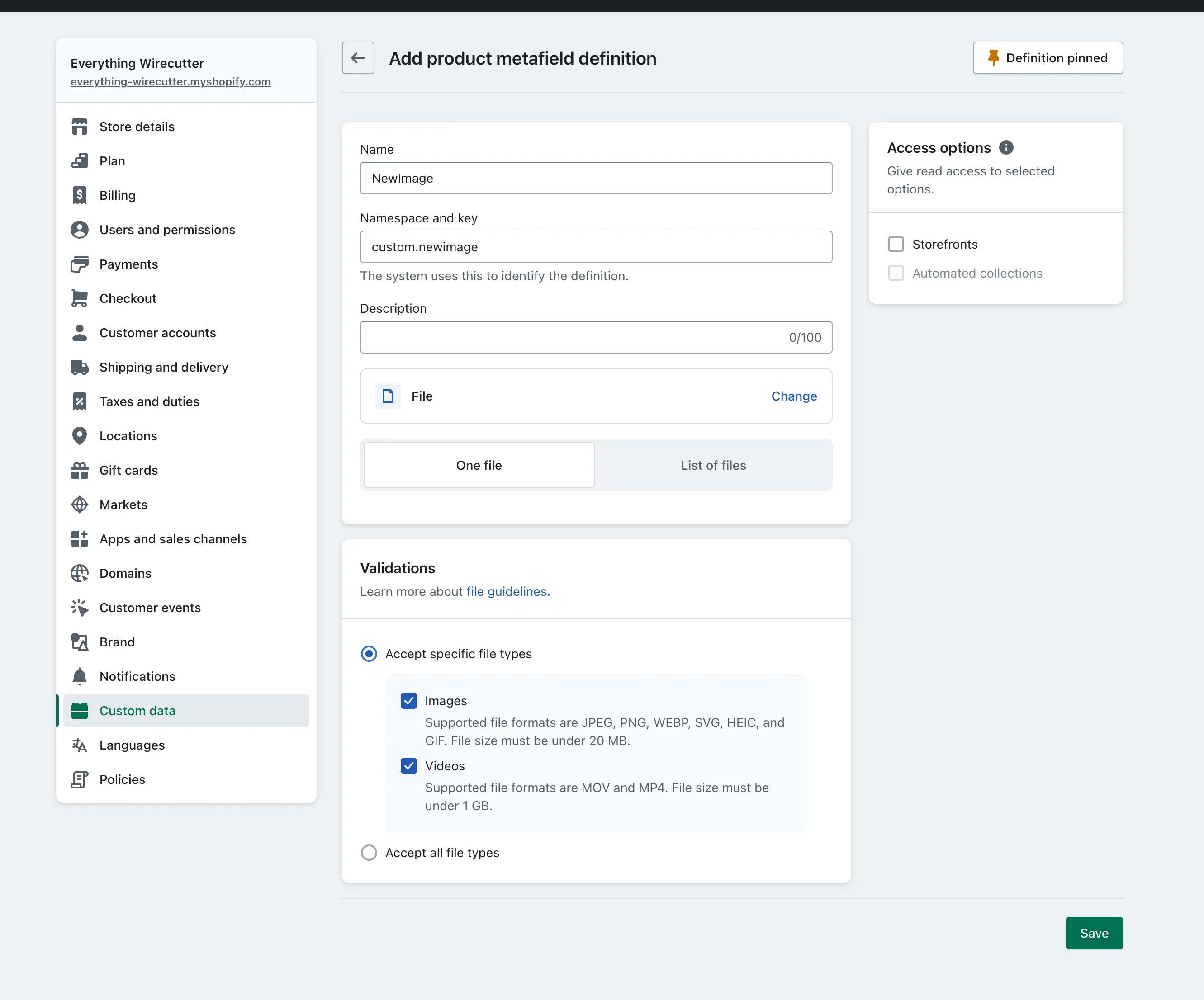Choose the One file option
The image size is (1204, 1000).
coord(479,465)
